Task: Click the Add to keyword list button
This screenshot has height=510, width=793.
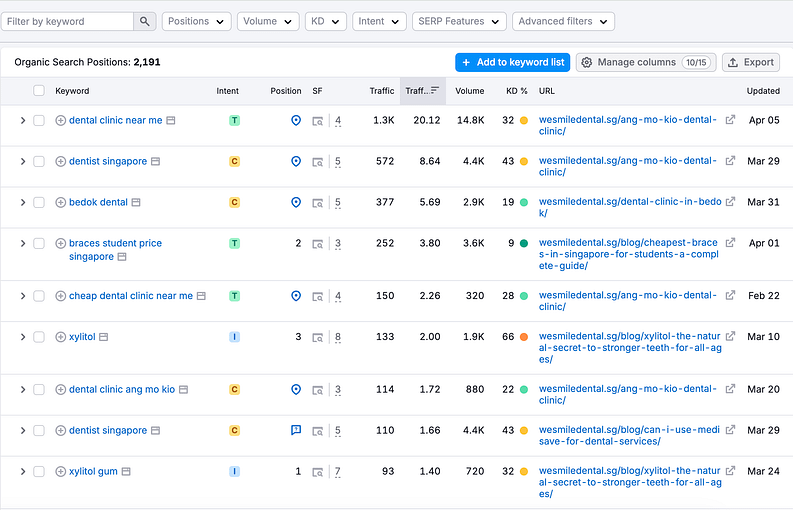Action: pos(512,62)
